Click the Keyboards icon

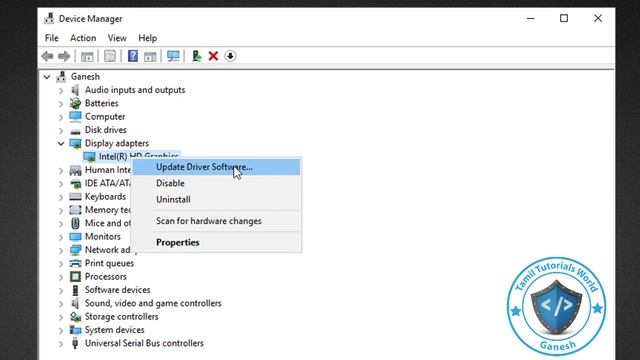point(75,197)
